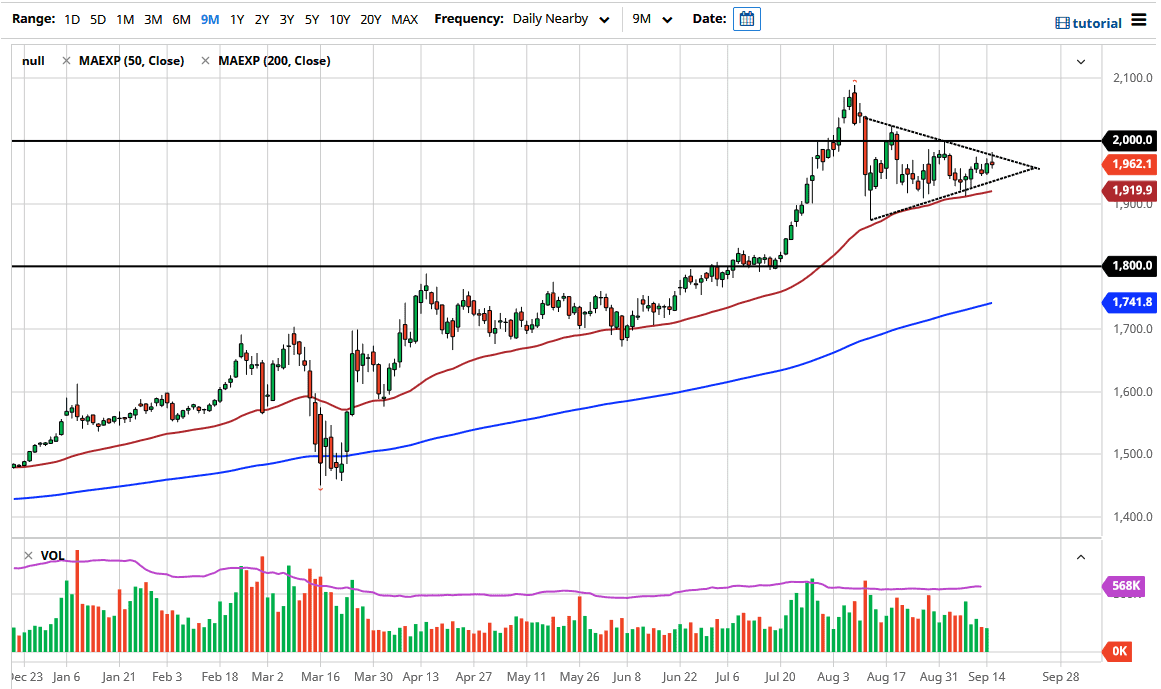Remove the MAEXP (50, Close) indicator
The width and height of the screenshot is (1161, 689).
tap(66, 61)
